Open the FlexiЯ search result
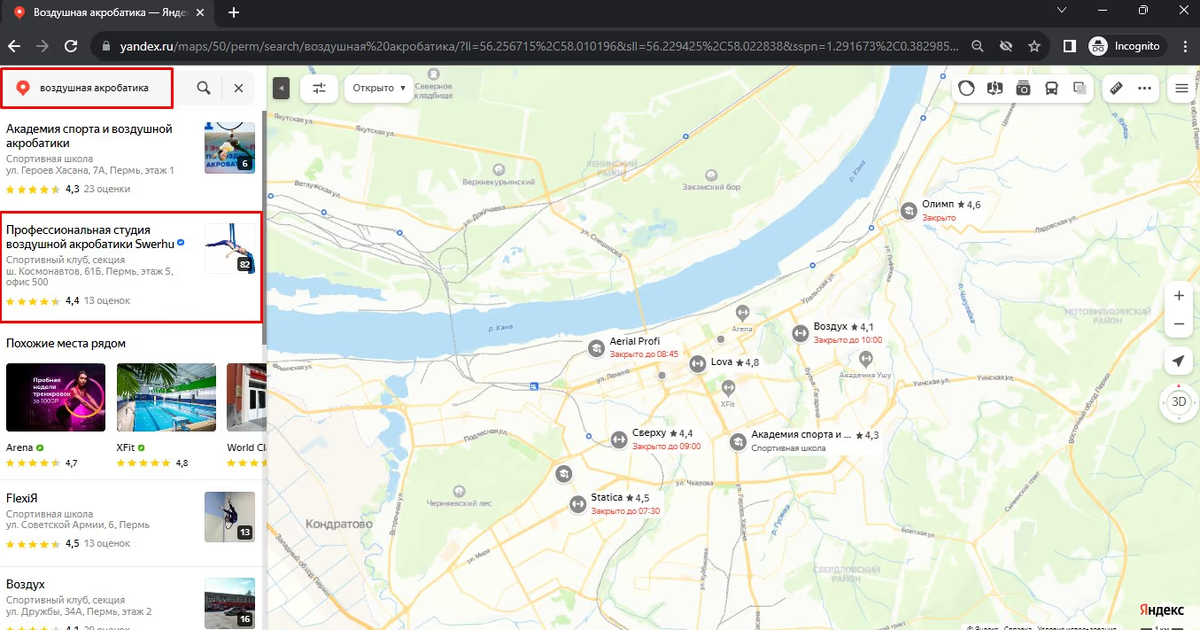The image size is (1200, 630). [x=131, y=520]
